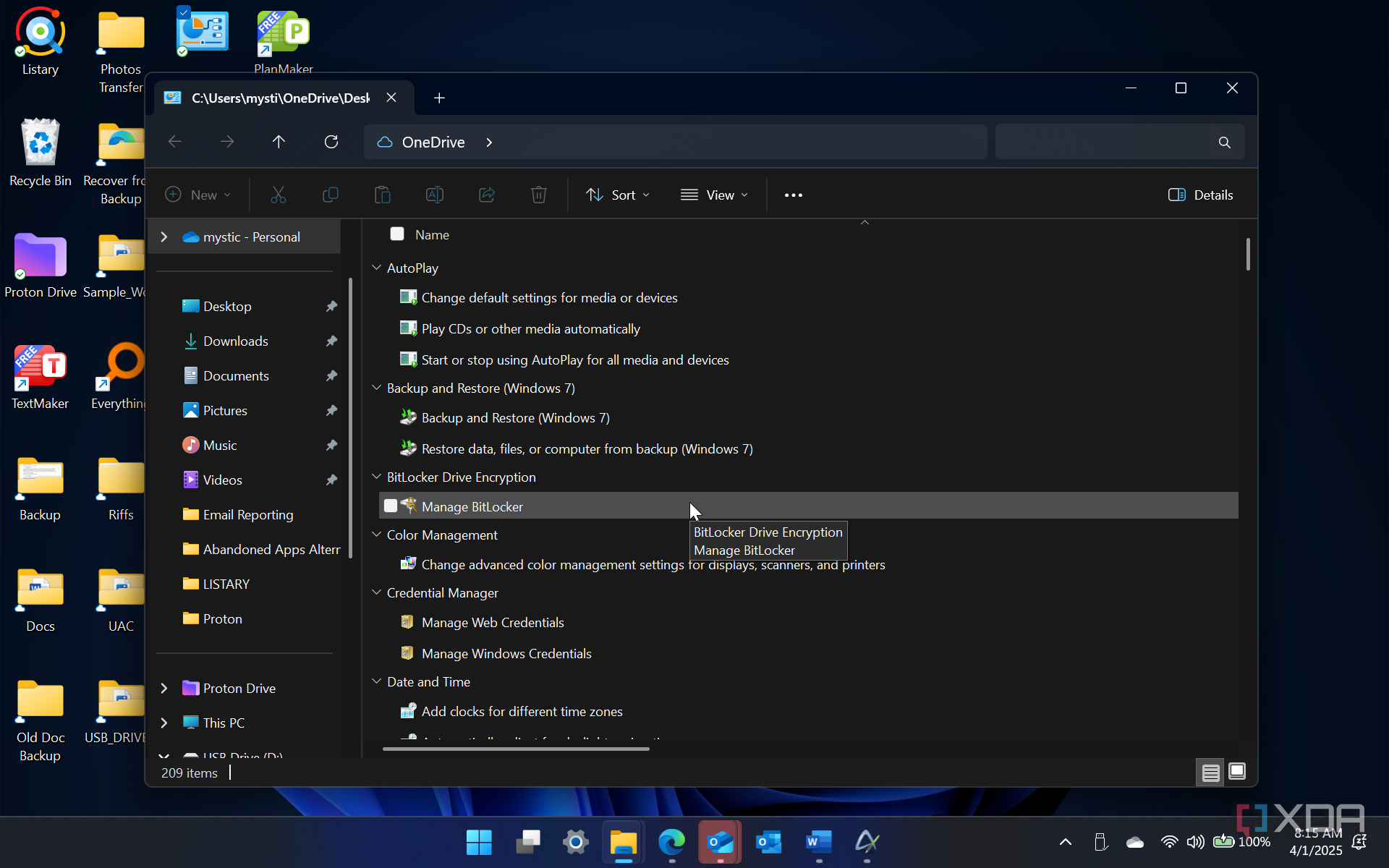Toggle the Details pane button
Screen dimensions: 1389x868
1201,195
